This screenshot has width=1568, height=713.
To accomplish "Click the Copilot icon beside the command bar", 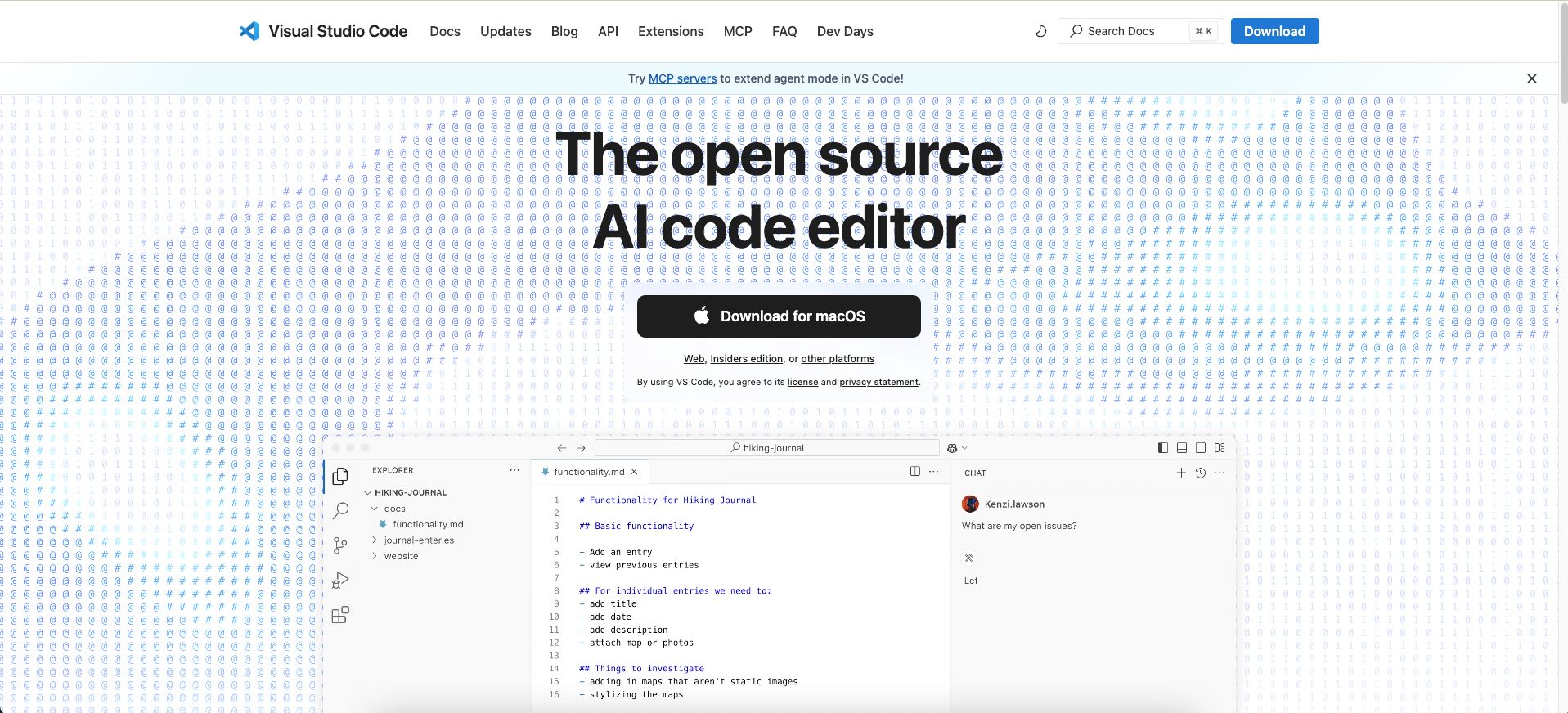I will click(952, 448).
